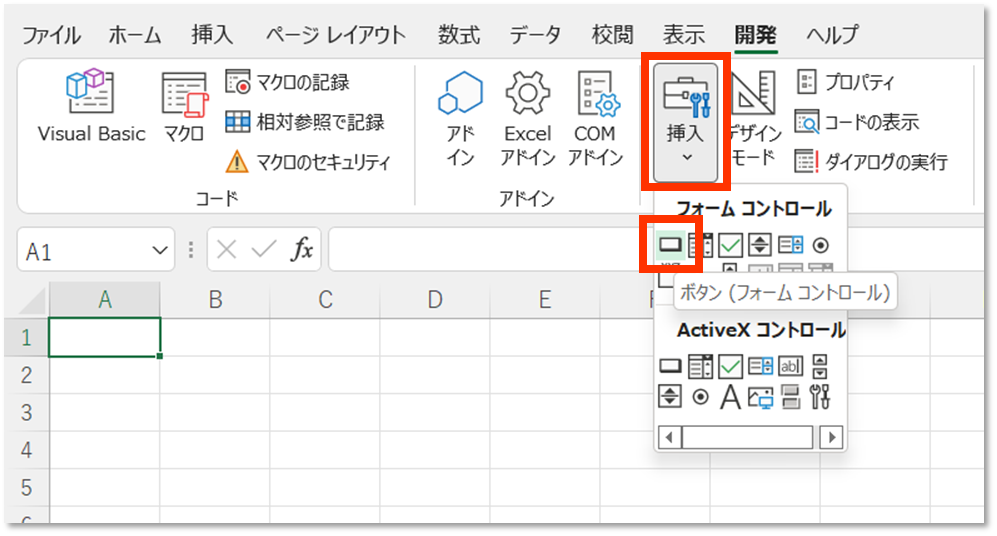This screenshot has width=997, height=536.
Task: Select ActiveX Command Button control
Action: tap(670, 366)
